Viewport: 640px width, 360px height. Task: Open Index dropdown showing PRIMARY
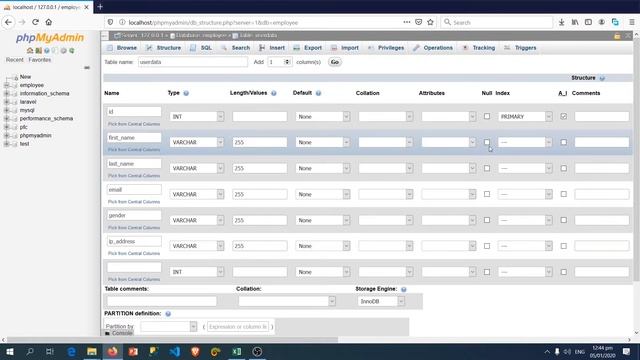tap(525, 117)
